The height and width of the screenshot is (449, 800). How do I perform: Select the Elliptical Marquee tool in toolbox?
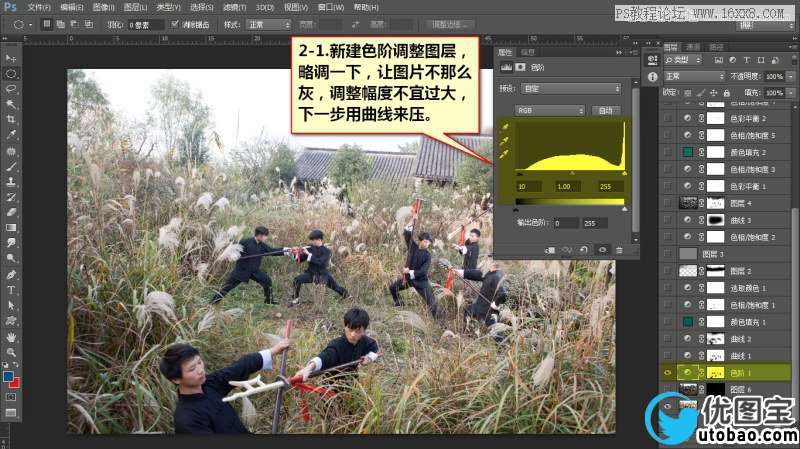pyautogui.click(x=11, y=74)
